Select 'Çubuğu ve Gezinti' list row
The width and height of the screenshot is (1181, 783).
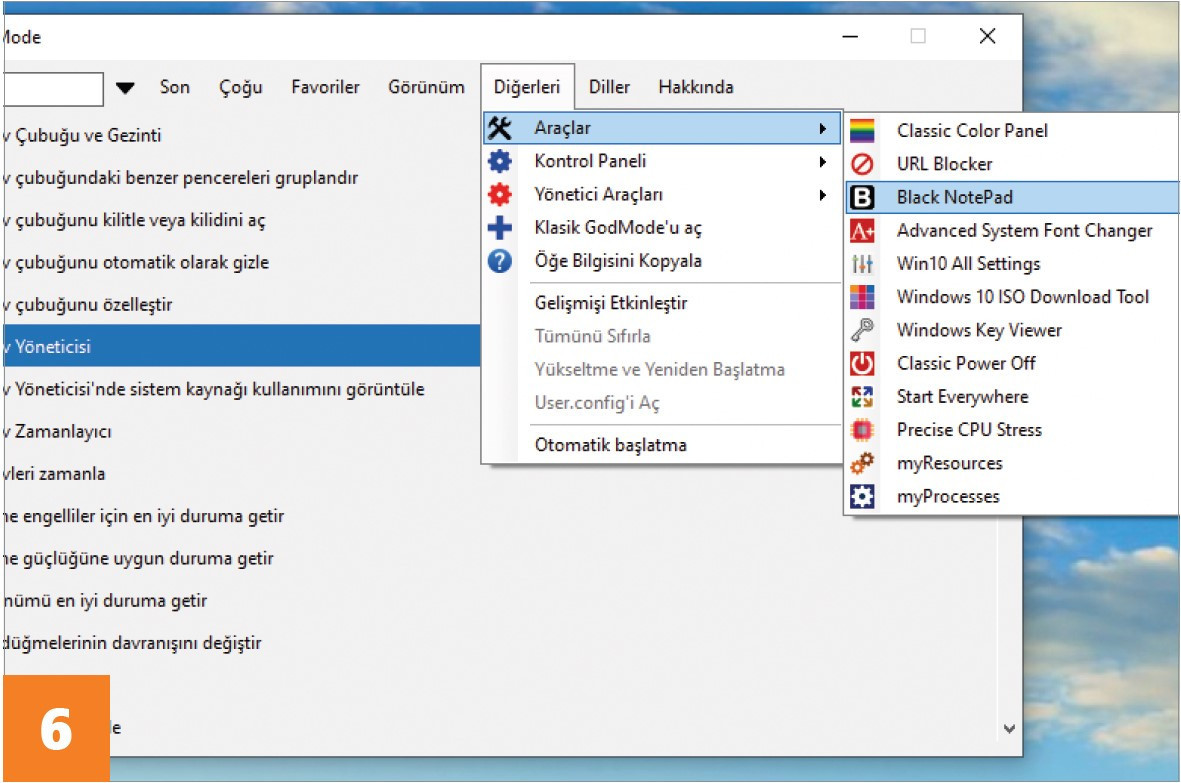[x=242, y=136]
